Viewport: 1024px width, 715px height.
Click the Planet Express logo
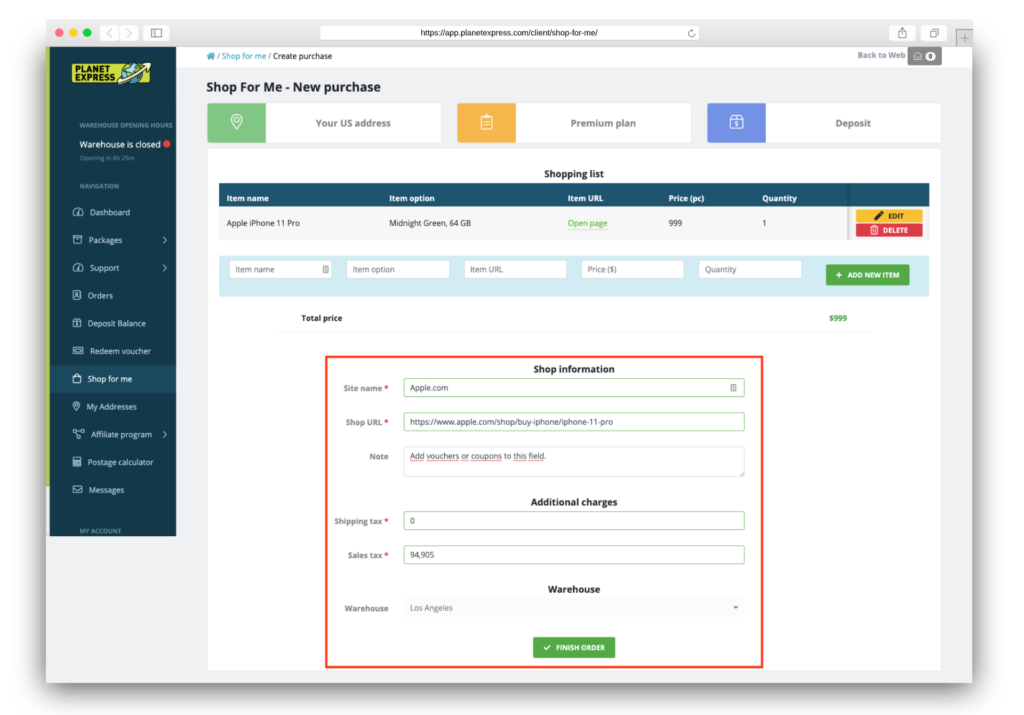tap(112, 73)
